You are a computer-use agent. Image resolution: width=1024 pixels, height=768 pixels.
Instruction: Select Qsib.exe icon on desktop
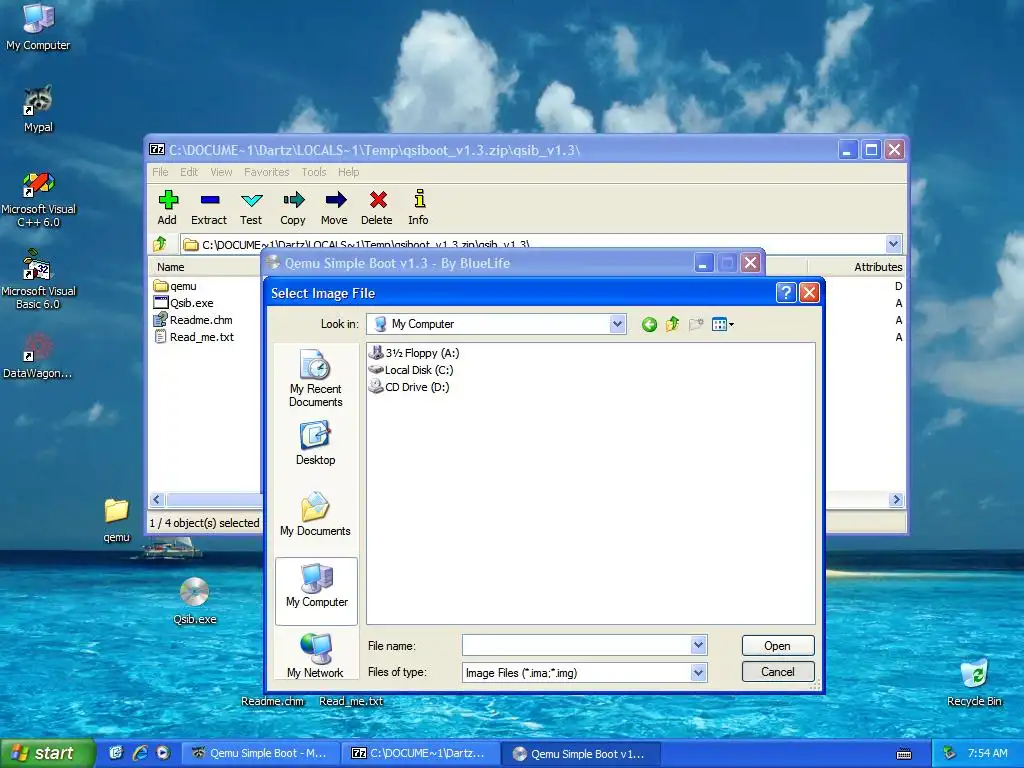pyautogui.click(x=195, y=601)
